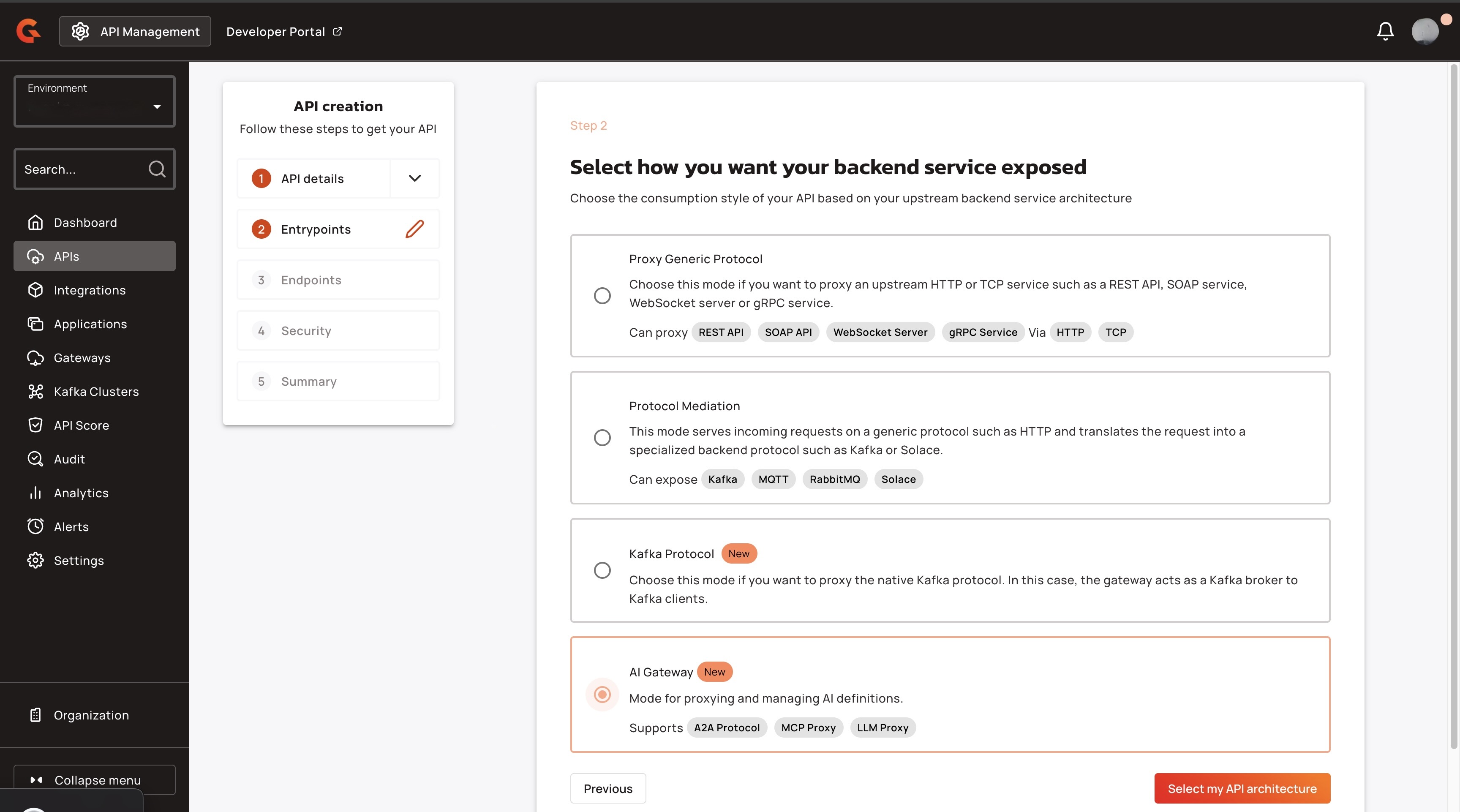Click the Entrypoints edit pencil icon
Screen dimensions: 1460x812
(x=414, y=229)
